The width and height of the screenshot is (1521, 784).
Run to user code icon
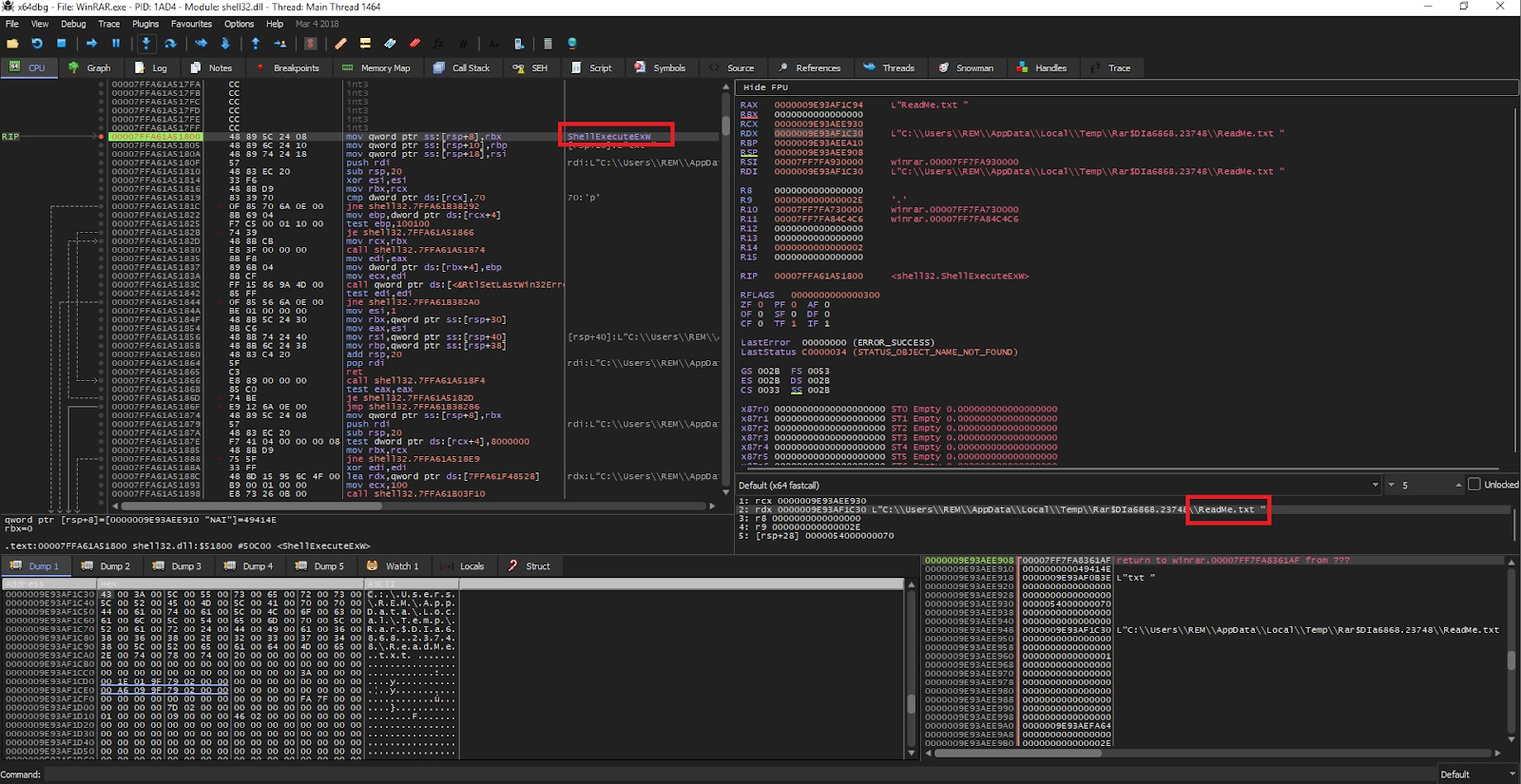coord(280,44)
